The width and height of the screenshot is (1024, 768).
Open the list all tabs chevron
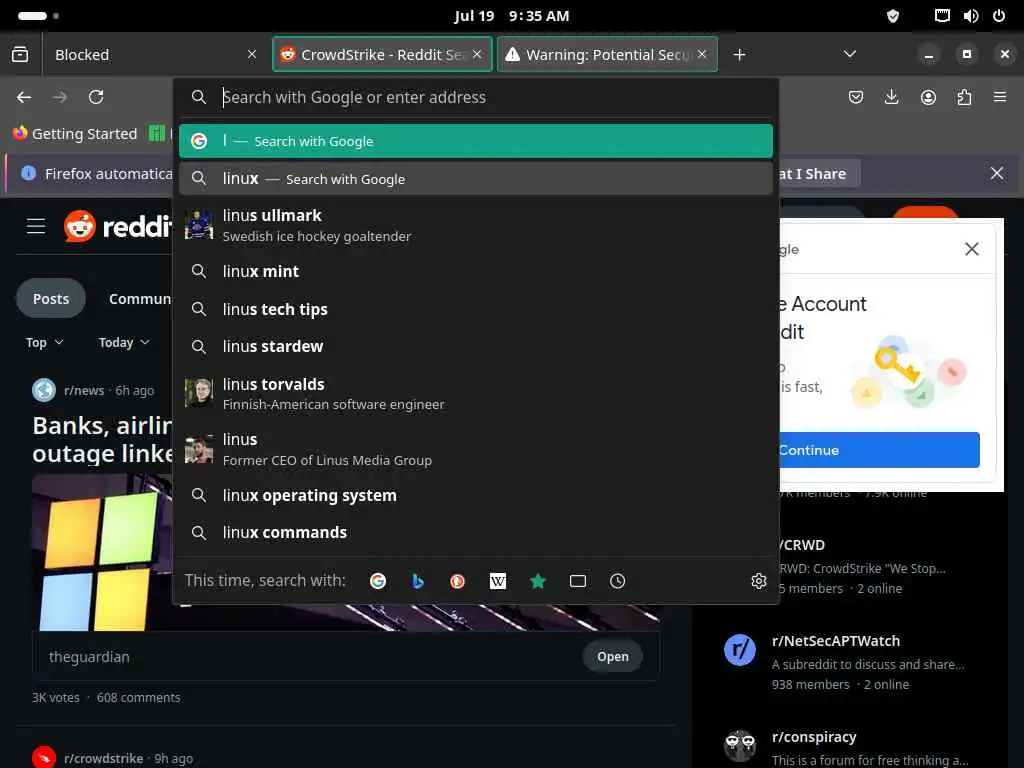[x=850, y=54]
